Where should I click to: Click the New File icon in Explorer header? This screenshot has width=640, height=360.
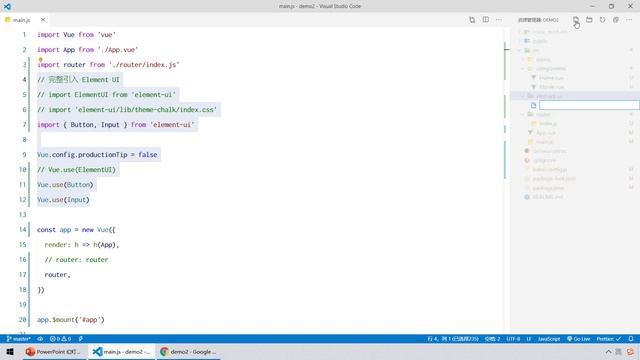tap(576, 20)
